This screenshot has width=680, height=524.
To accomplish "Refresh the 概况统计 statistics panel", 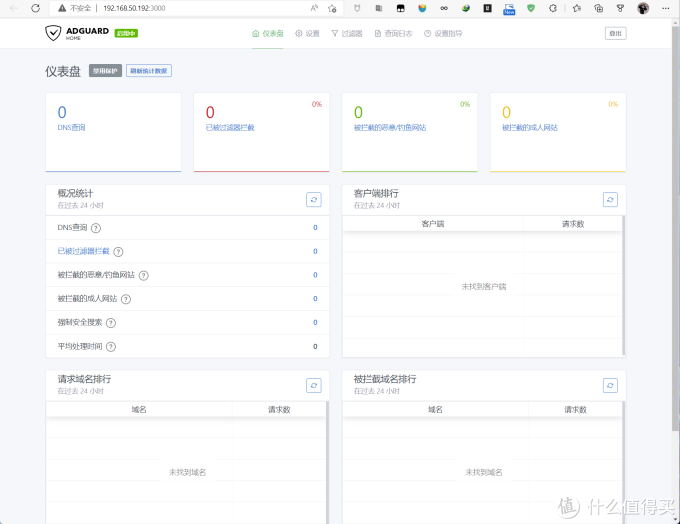I will (313, 200).
